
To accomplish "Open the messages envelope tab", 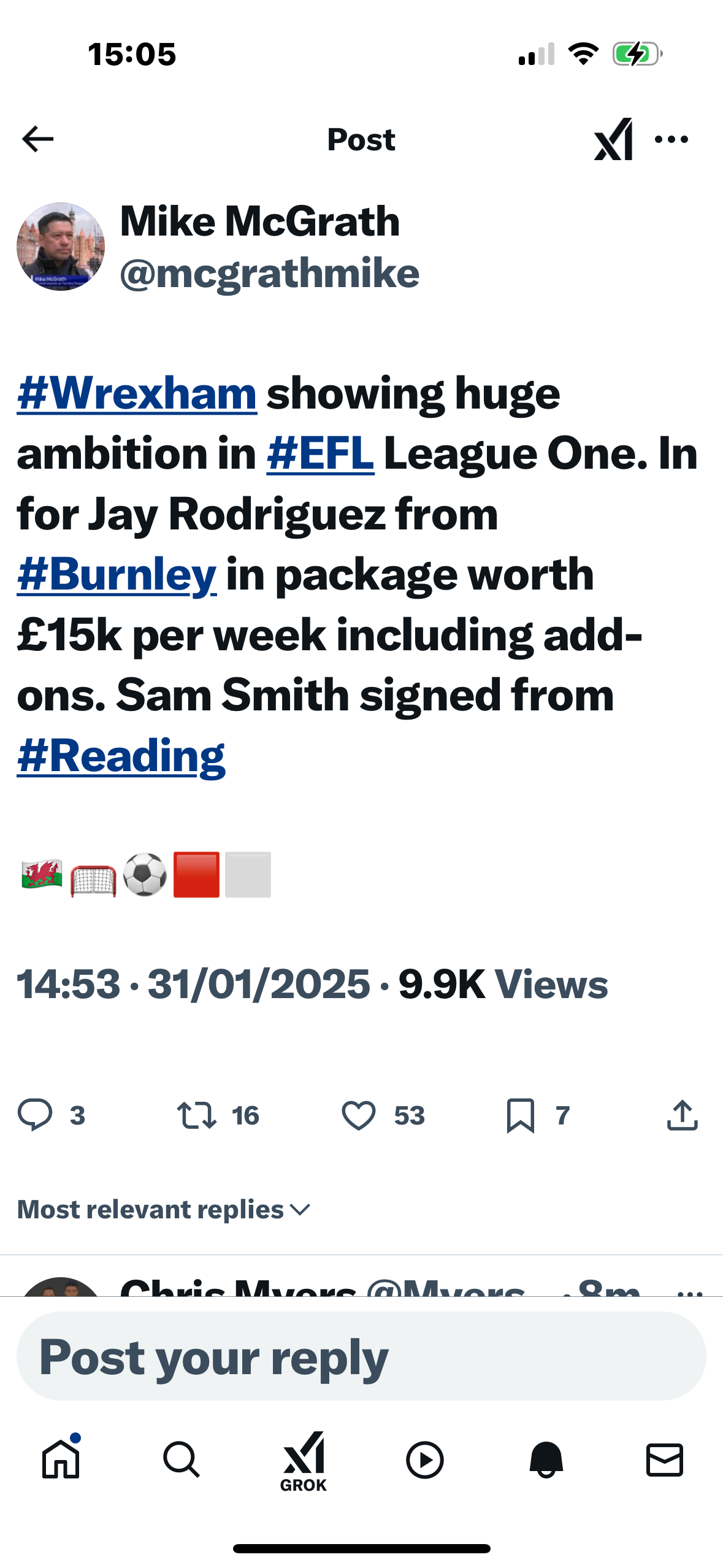I will point(665,1459).
